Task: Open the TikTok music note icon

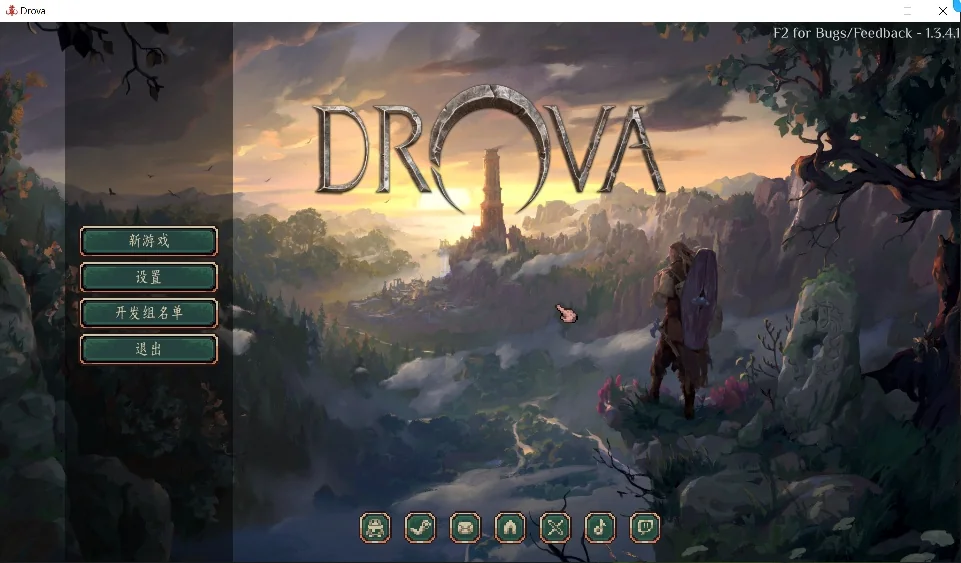Action: tap(600, 527)
